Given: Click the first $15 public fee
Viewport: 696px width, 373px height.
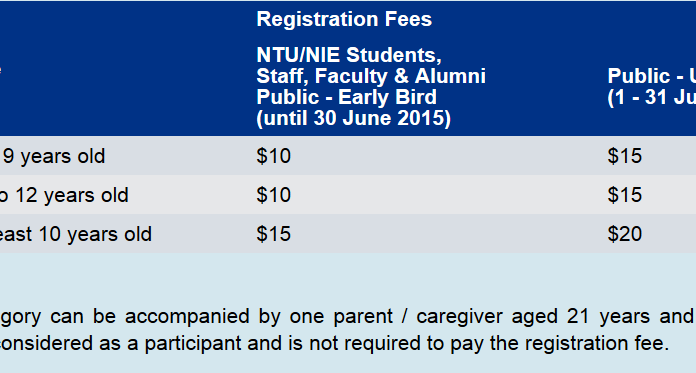Looking at the screenshot, I should point(625,156).
